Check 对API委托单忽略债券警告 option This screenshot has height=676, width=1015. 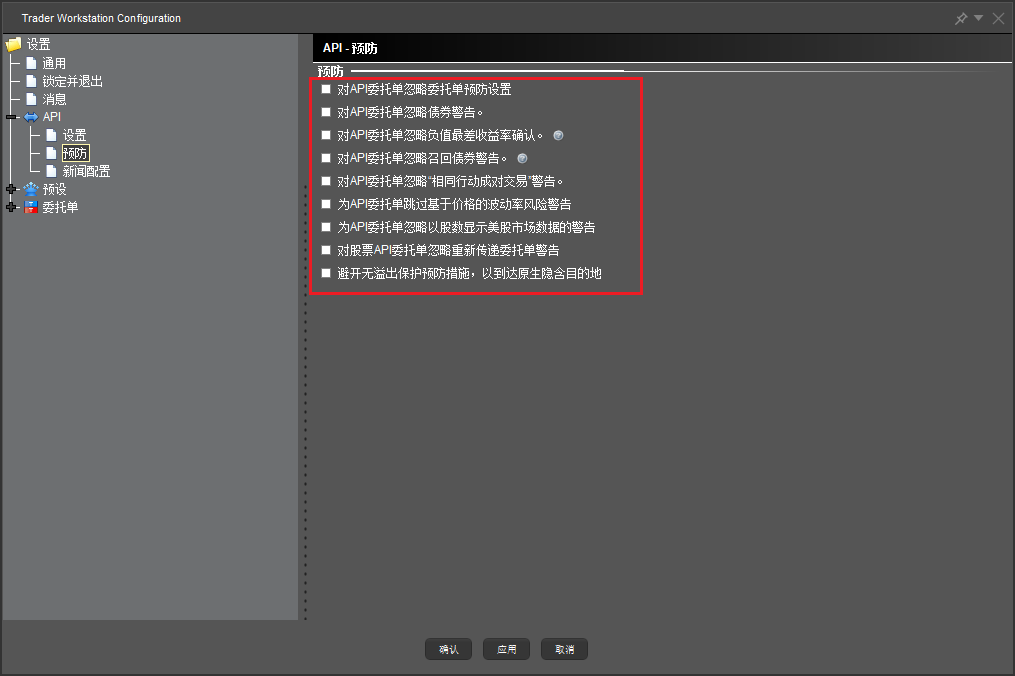pyautogui.click(x=326, y=112)
